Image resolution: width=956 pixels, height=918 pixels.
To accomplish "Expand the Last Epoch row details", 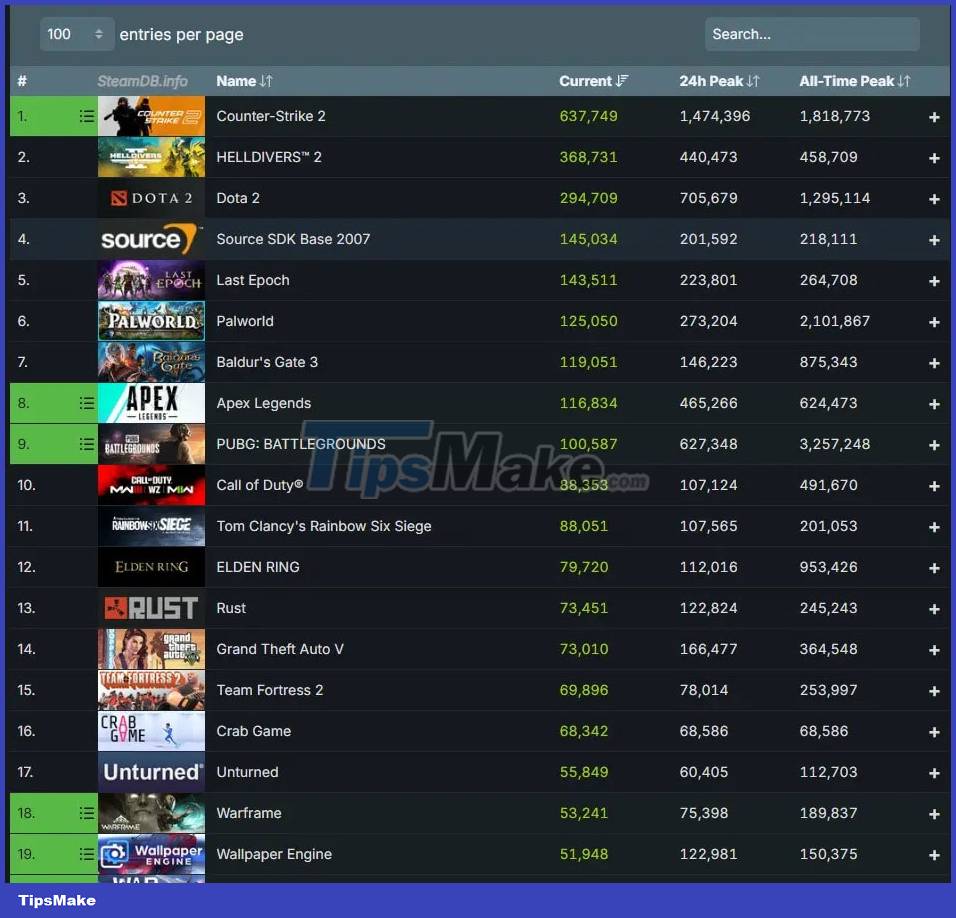I will (933, 280).
